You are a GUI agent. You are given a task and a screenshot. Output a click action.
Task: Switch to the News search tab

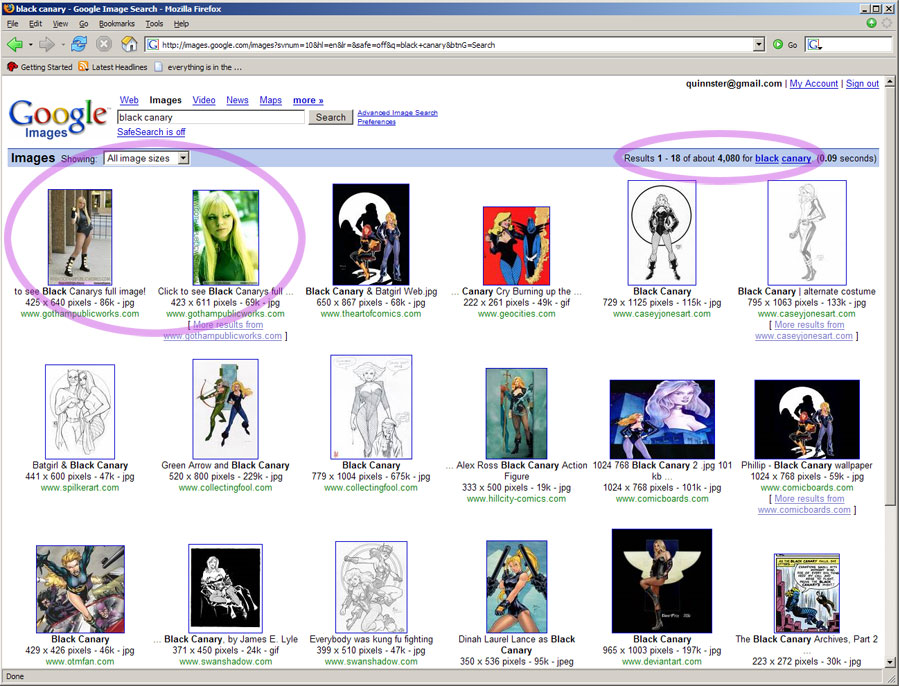pos(237,100)
